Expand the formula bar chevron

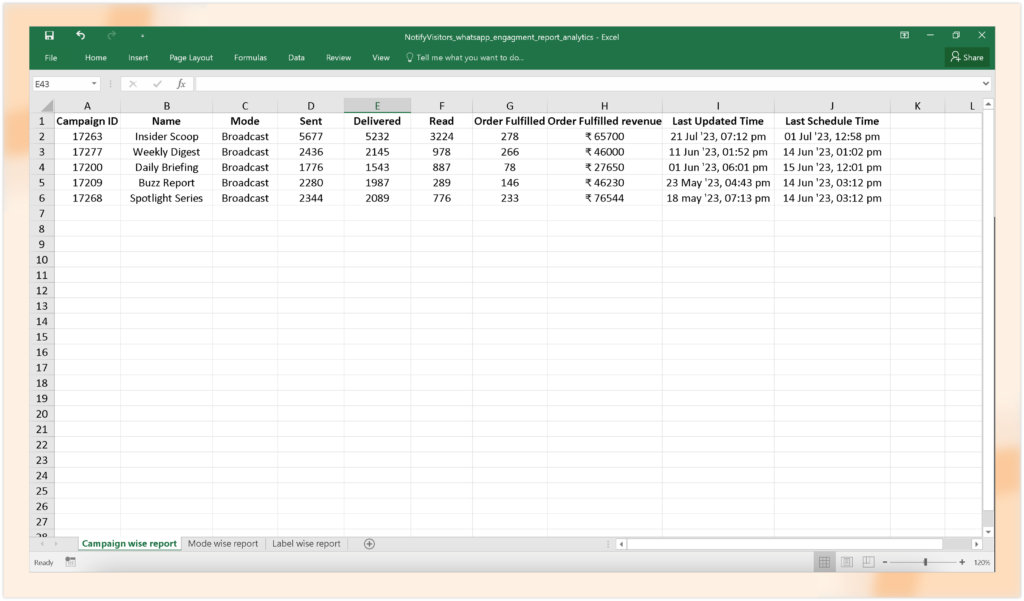986,84
